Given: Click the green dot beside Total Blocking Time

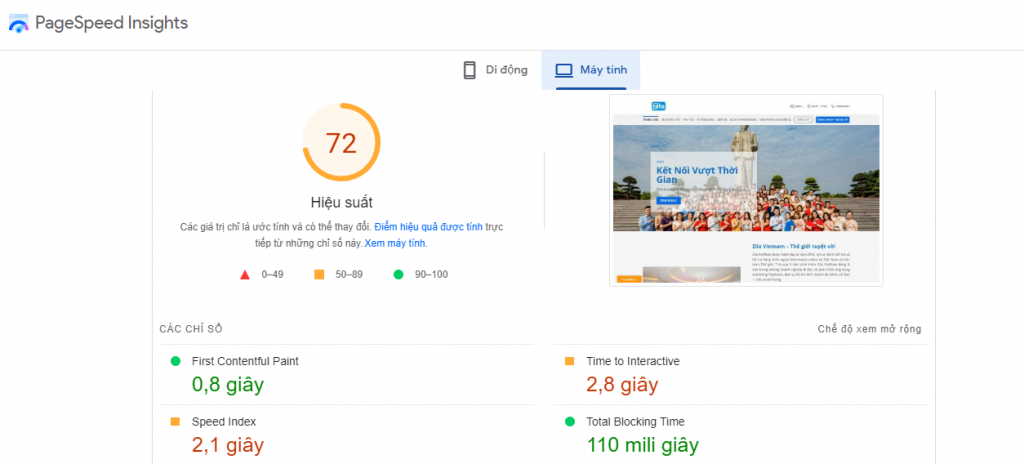Looking at the screenshot, I should (x=569, y=422).
